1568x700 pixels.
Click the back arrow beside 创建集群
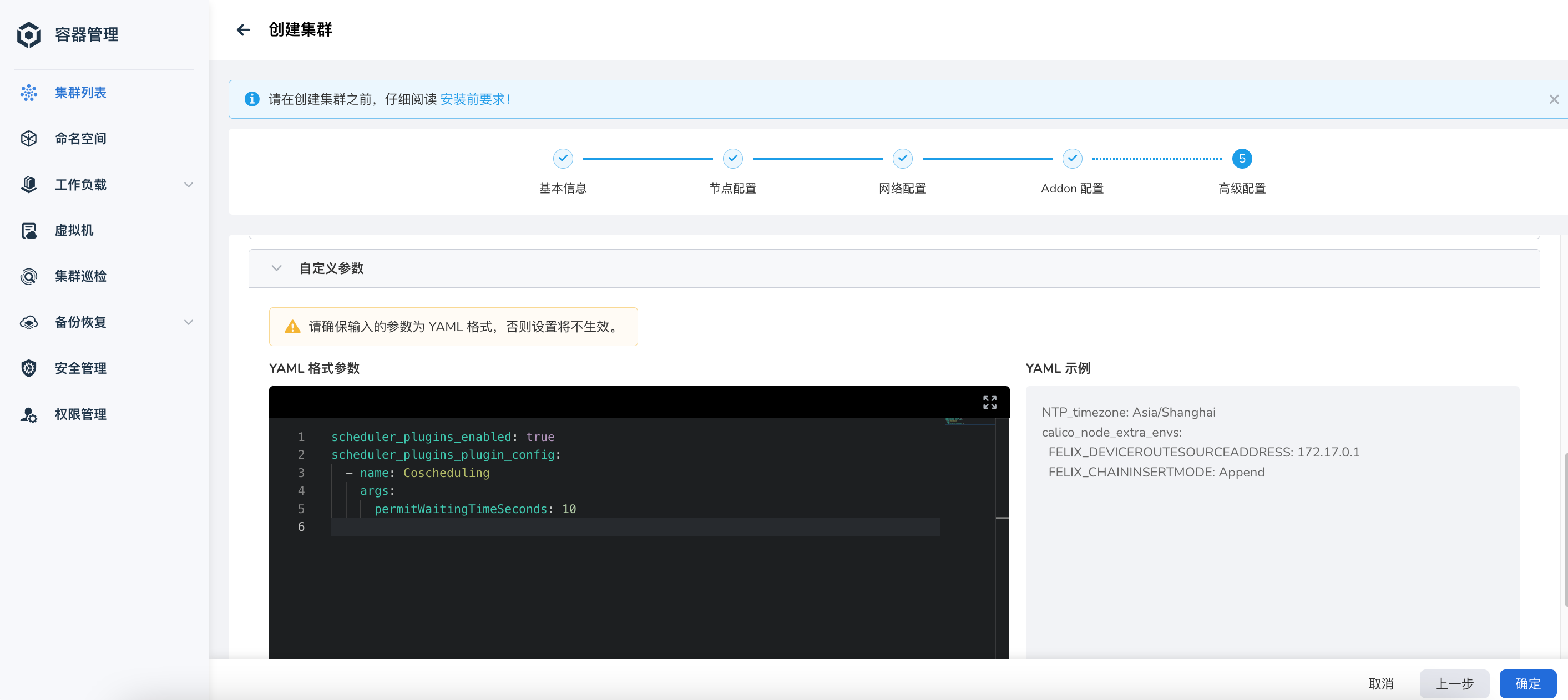(243, 29)
